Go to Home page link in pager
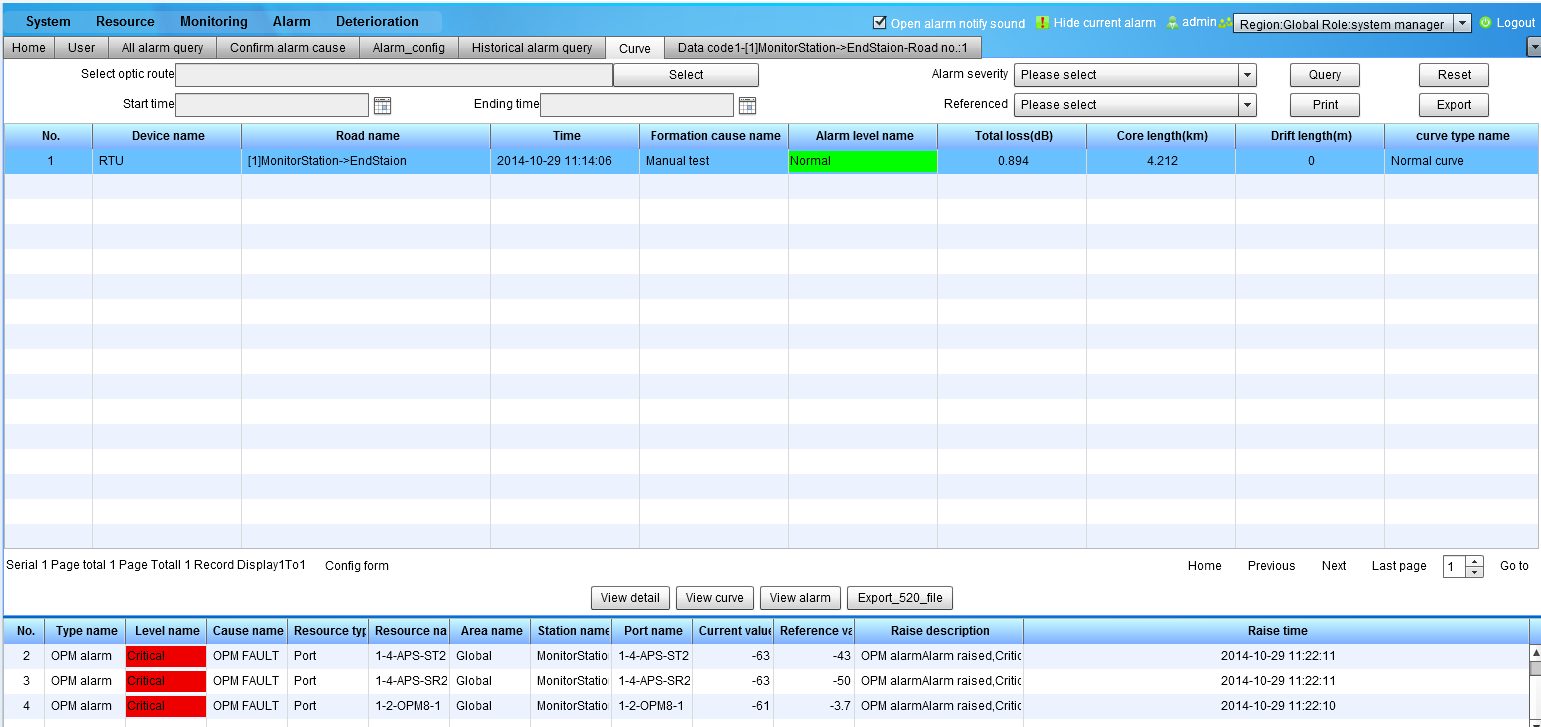The height and width of the screenshot is (727, 1541). (x=1205, y=566)
